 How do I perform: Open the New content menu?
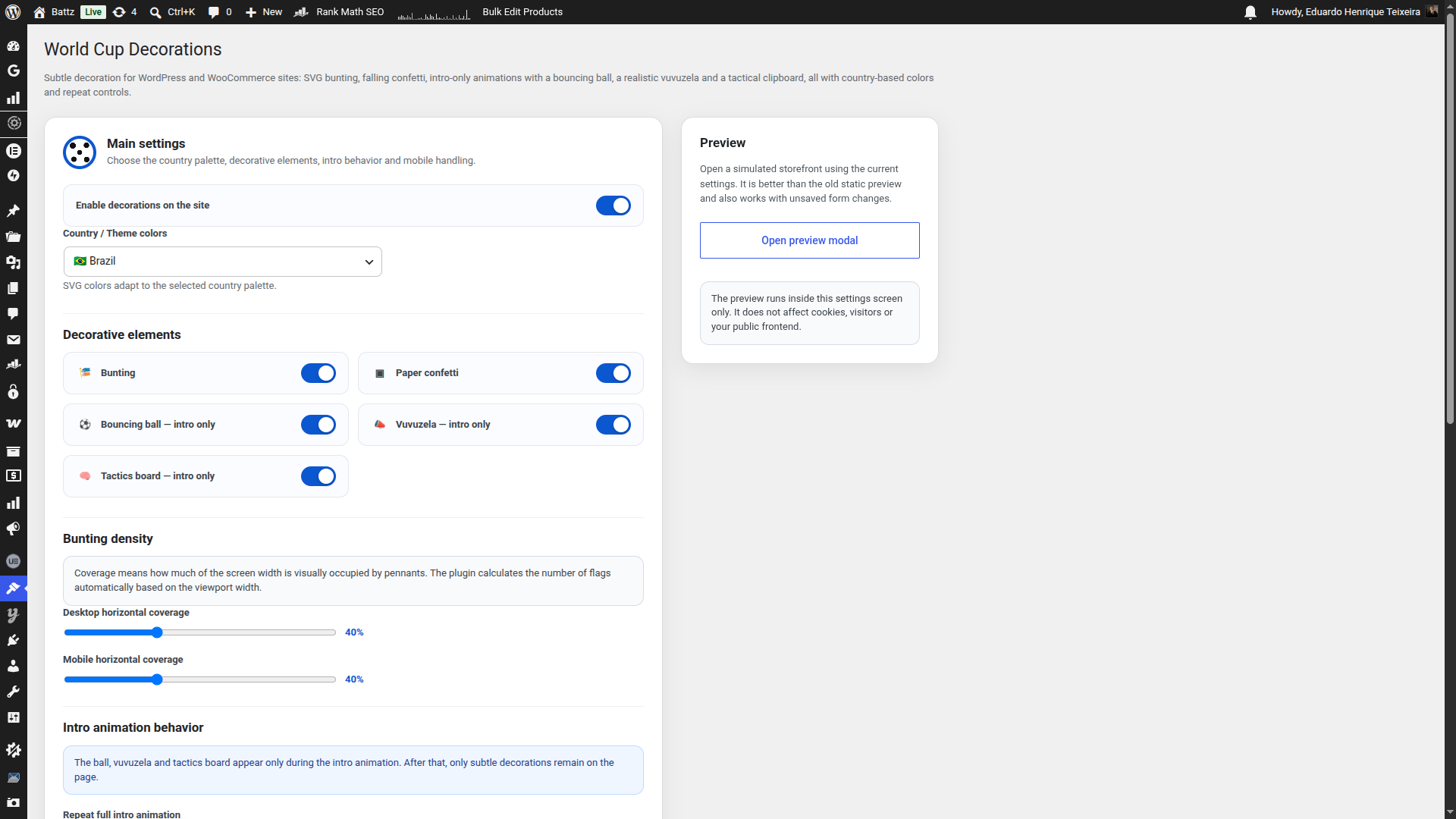(263, 12)
